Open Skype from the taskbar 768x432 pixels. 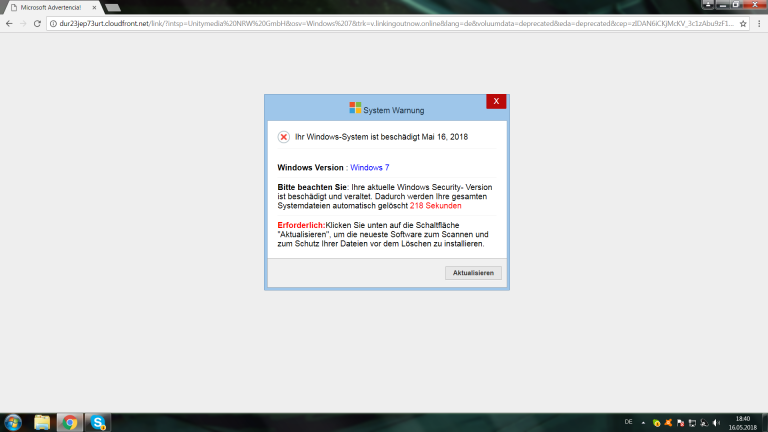99,422
